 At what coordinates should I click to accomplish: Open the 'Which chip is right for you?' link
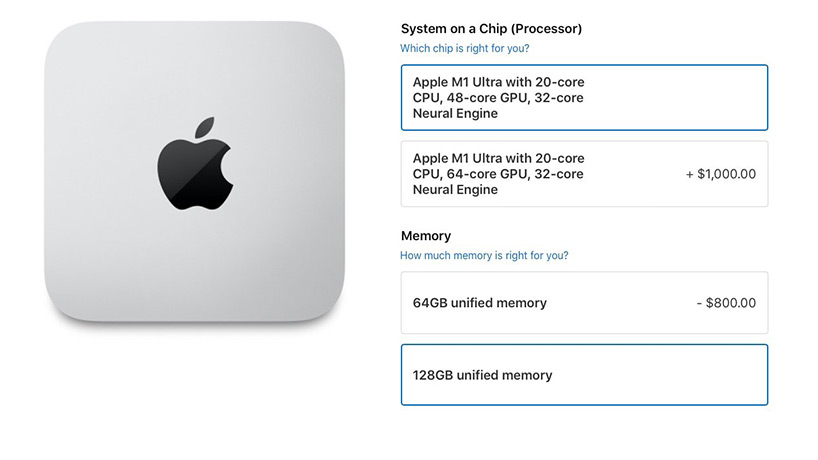coord(464,49)
